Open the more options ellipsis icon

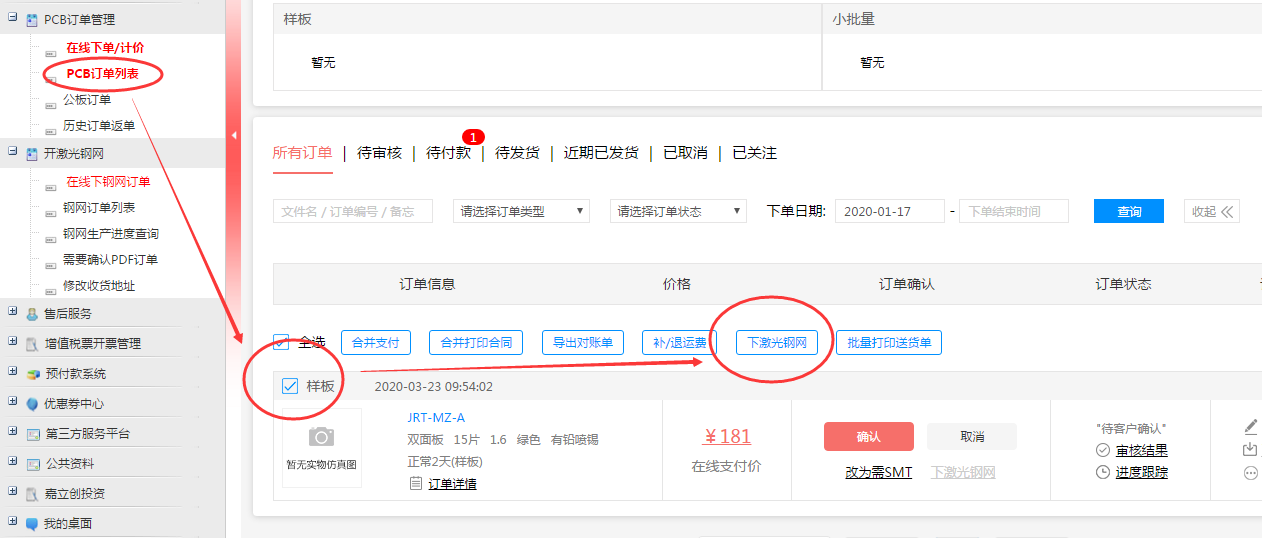pyautogui.click(x=1250, y=473)
